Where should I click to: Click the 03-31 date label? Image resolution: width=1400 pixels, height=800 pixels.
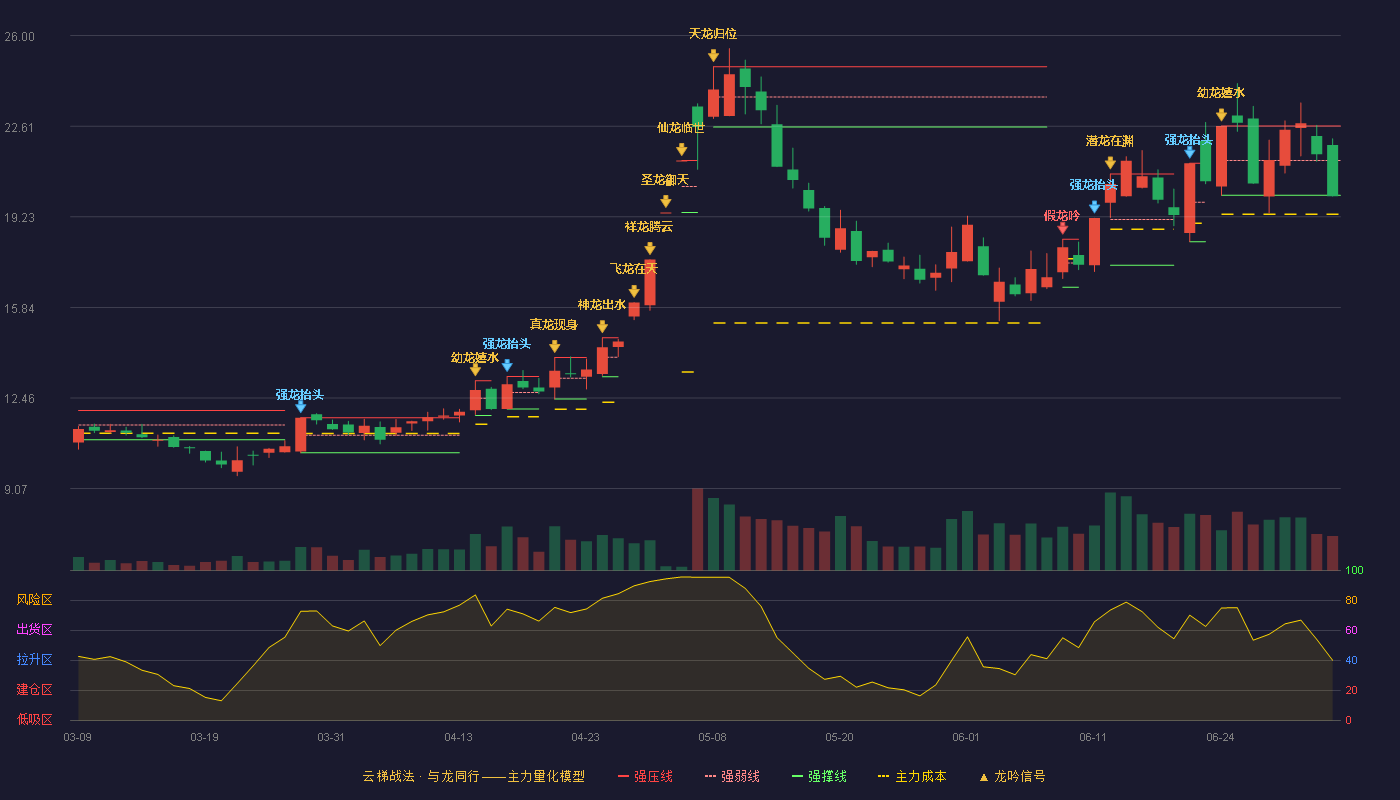point(331,737)
